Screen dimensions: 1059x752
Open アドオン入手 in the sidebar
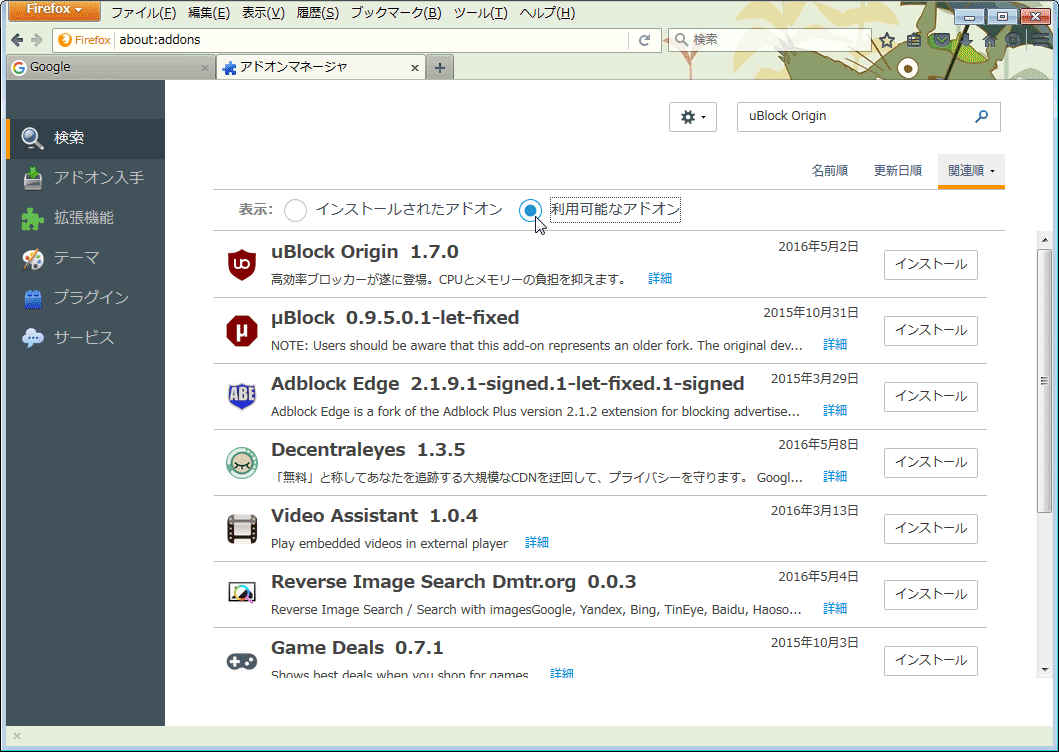coord(85,178)
